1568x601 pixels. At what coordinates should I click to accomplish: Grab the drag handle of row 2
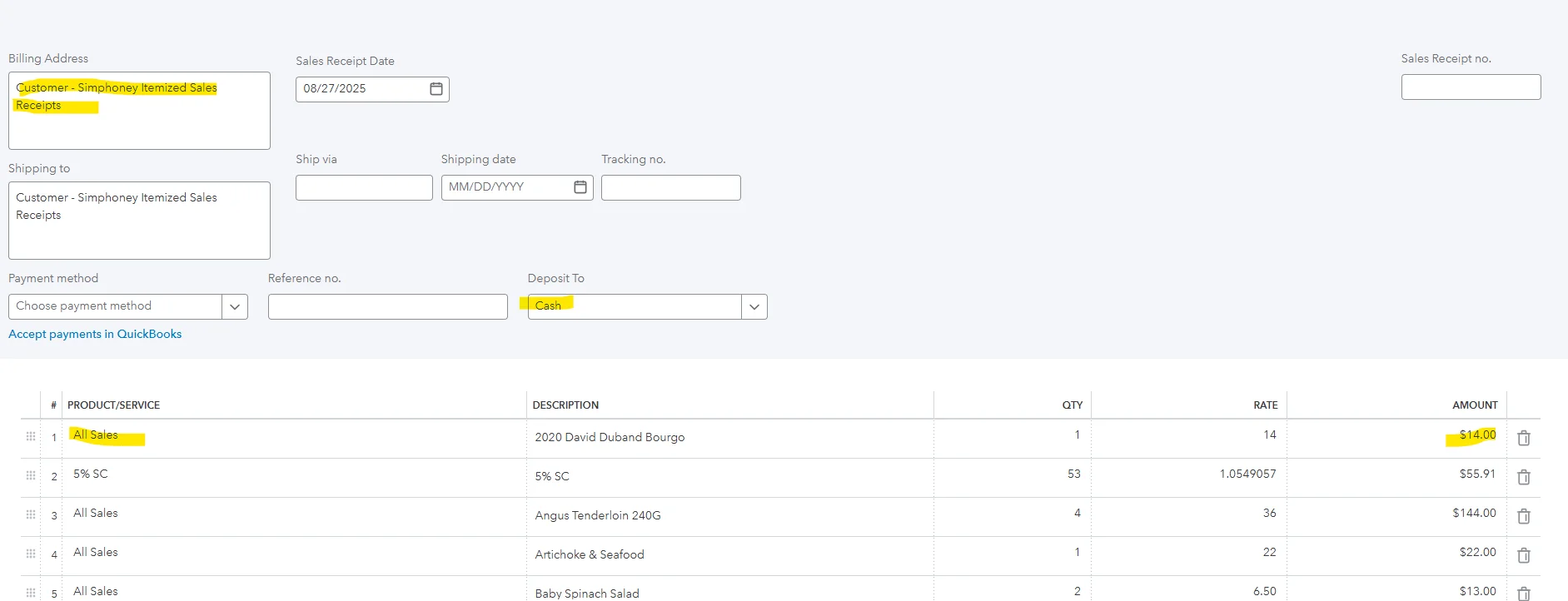click(31, 475)
